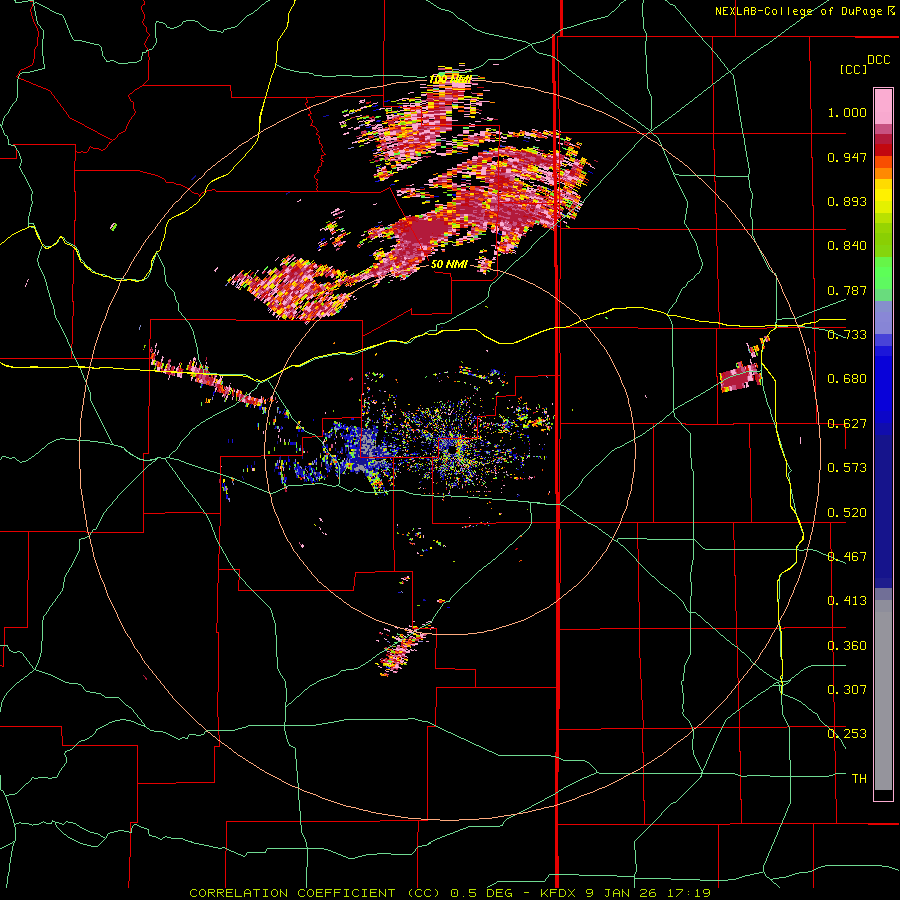Select the 0.360 scale value

[x=847, y=646]
